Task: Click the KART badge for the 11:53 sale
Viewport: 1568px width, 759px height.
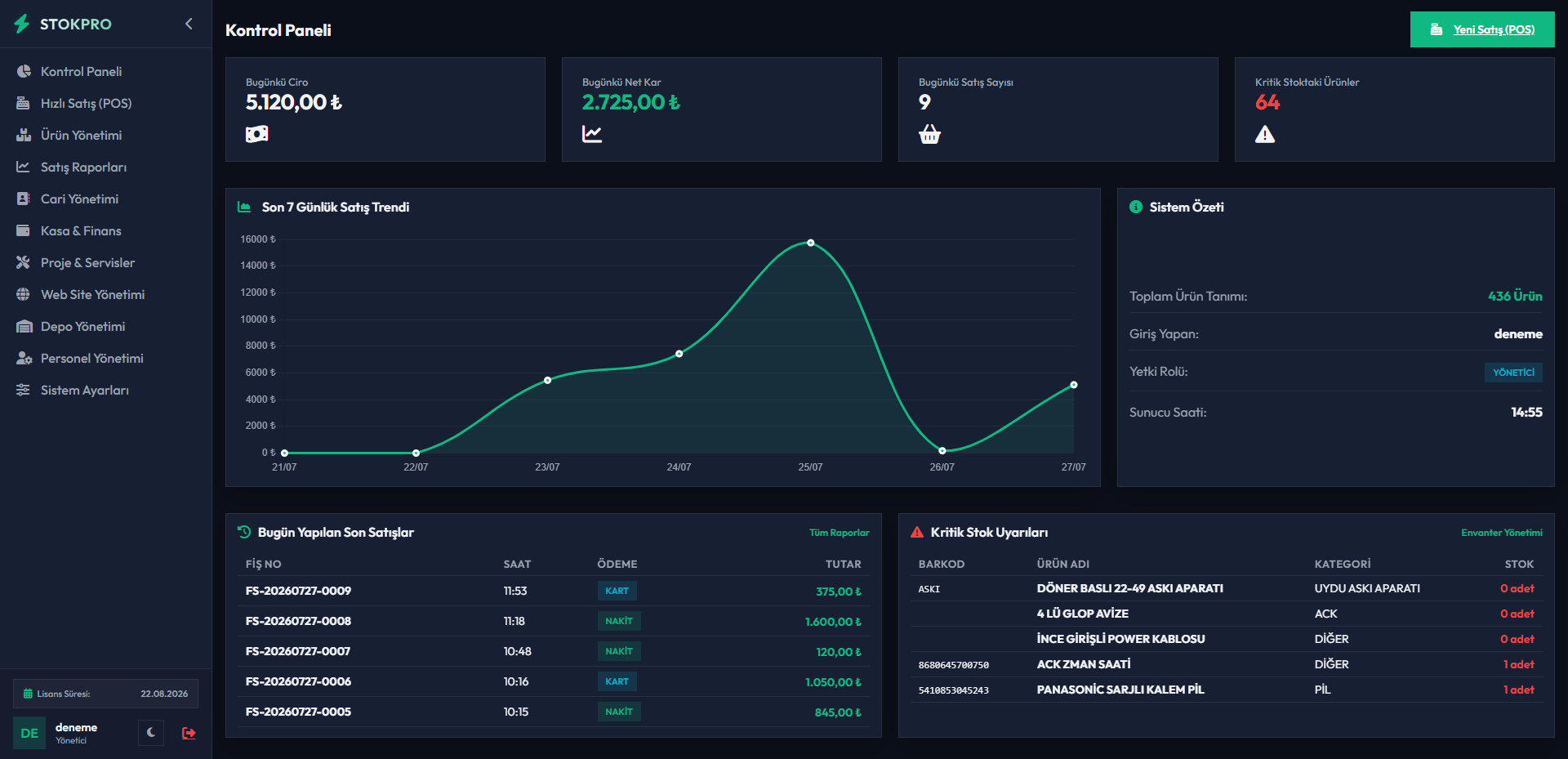Action: 617,591
